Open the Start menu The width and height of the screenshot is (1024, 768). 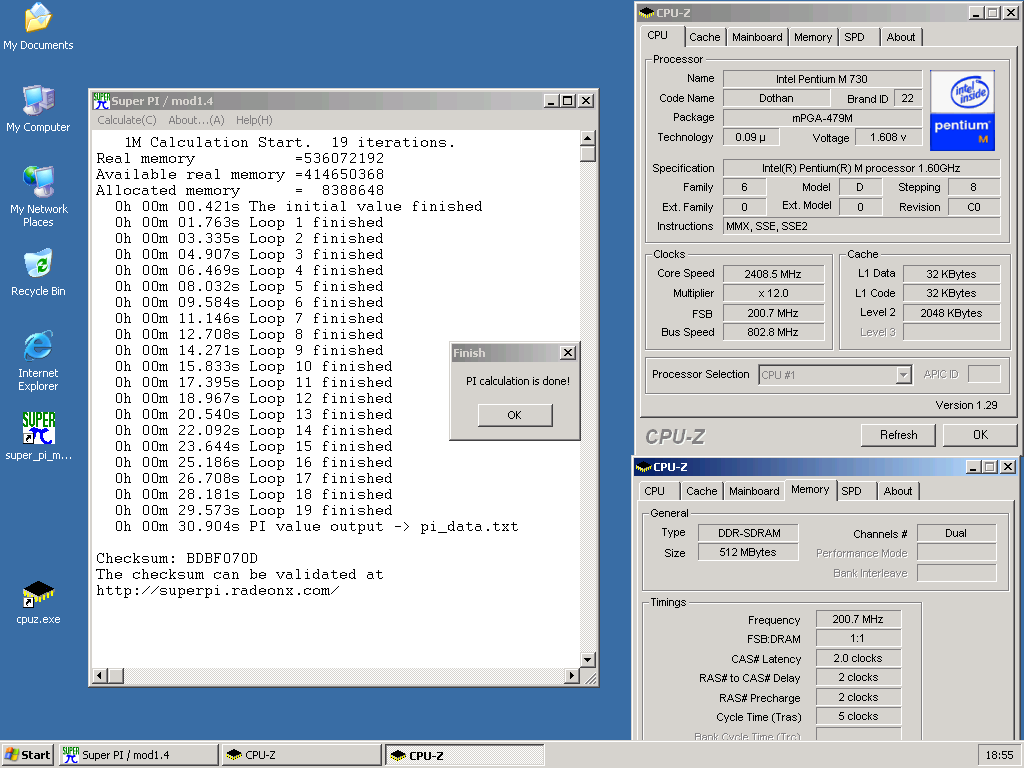tap(27, 755)
